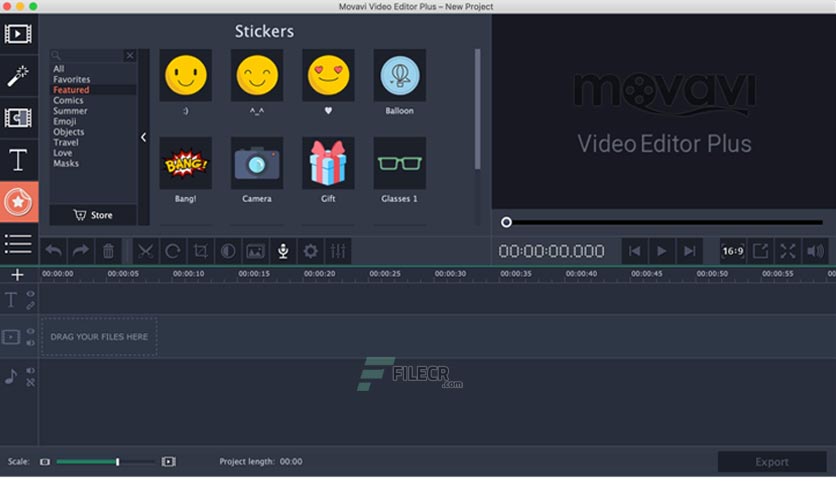Toggle video track visibility eye
The height and width of the screenshot is (484, 836).
(30, 331)
